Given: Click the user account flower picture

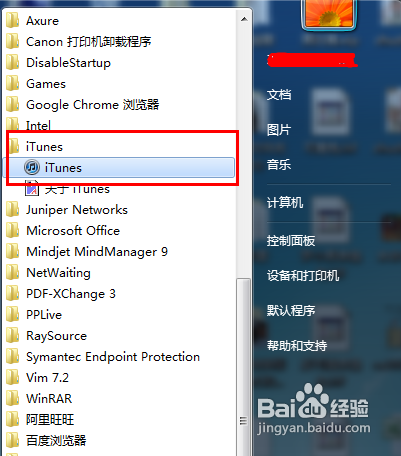Looking at the screenshot, I should point(329,14).
